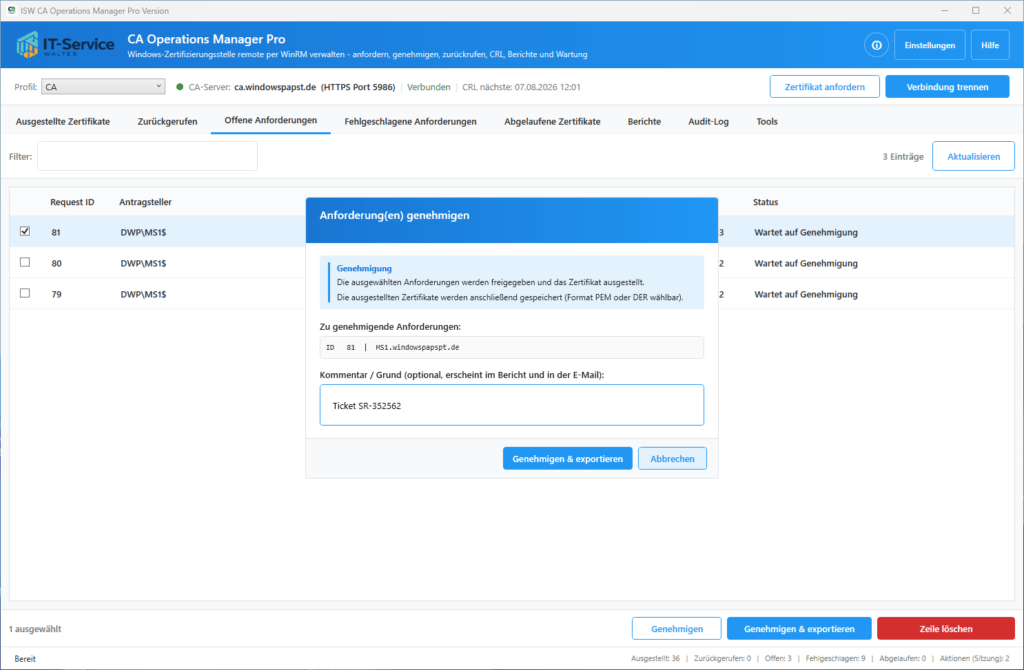Open the Tools tab
1024x670 pixels.
(767, 121)
